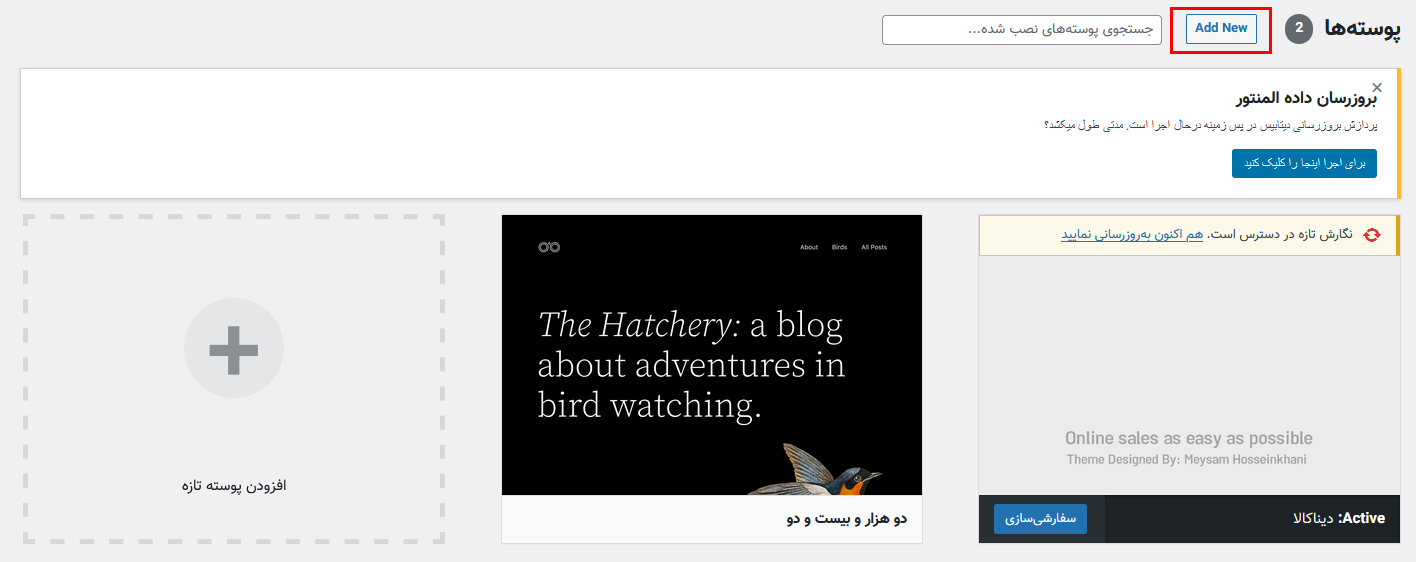Click the 'پوسته‌ها' page heading
Image resolution: width=1416 pixels, height=562 pixels.
[1361, 29]
